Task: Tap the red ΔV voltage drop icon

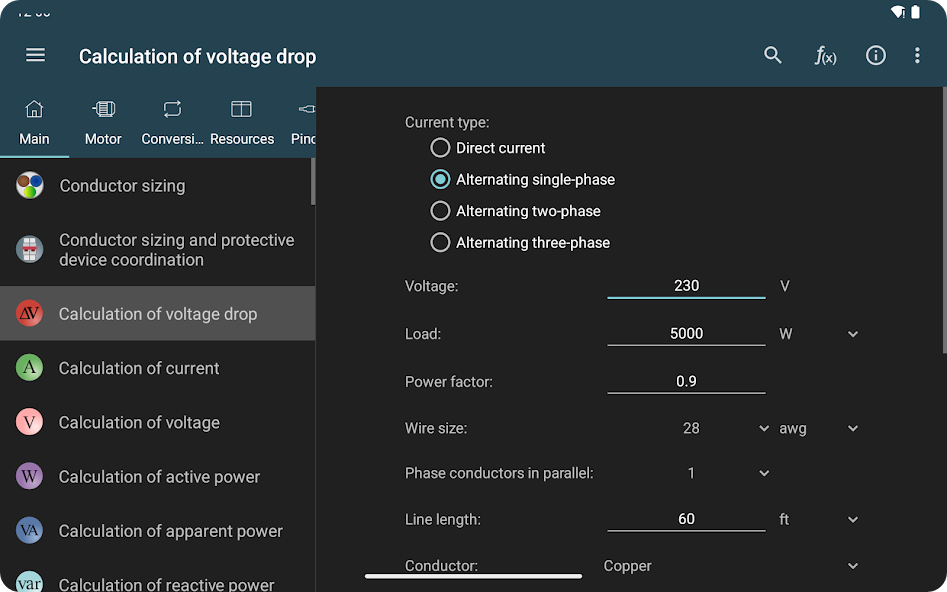Action: coord(30,314)
